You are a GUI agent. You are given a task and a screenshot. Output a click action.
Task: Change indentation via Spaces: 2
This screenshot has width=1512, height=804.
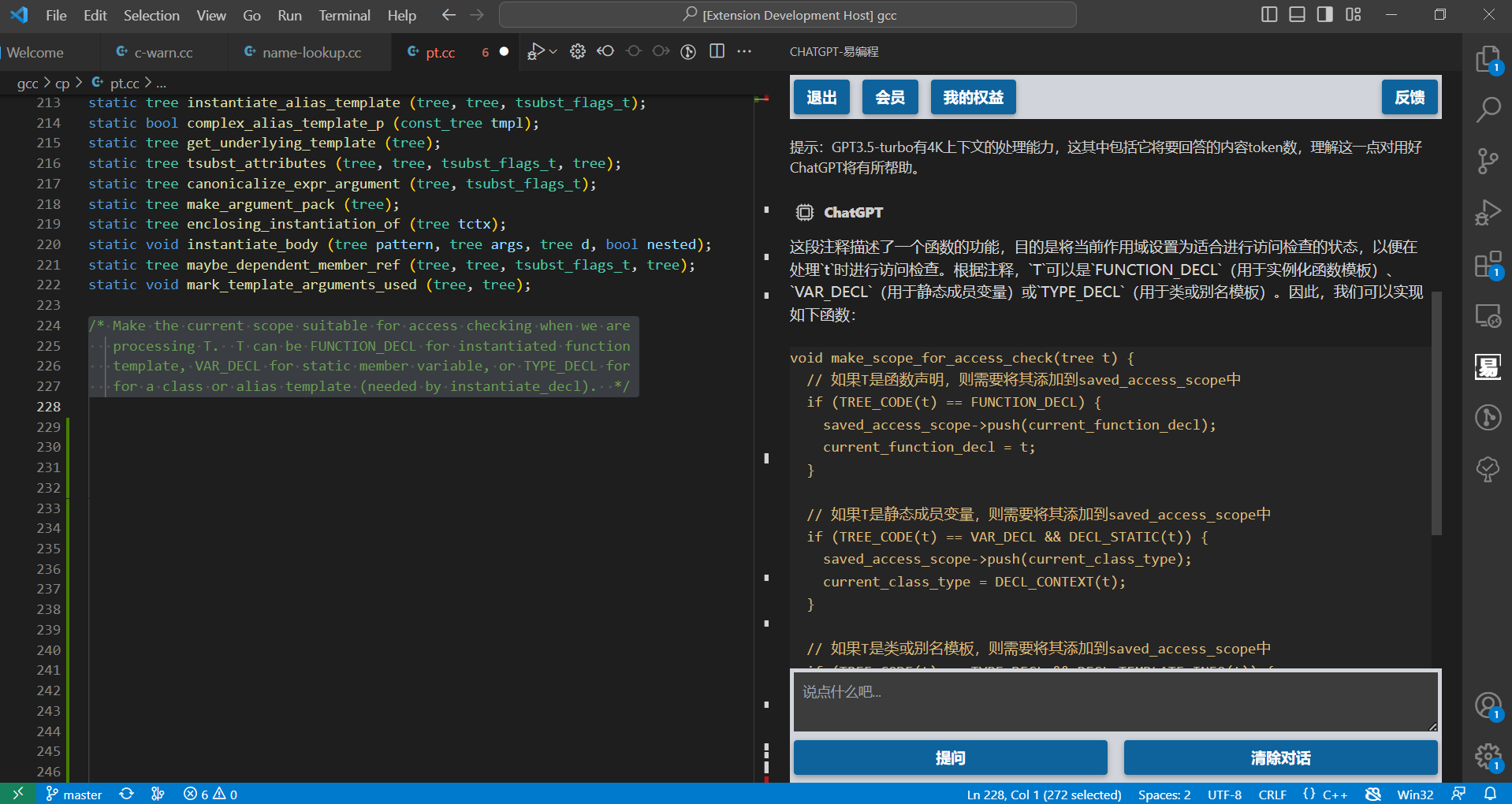(x=1164, y=795)
